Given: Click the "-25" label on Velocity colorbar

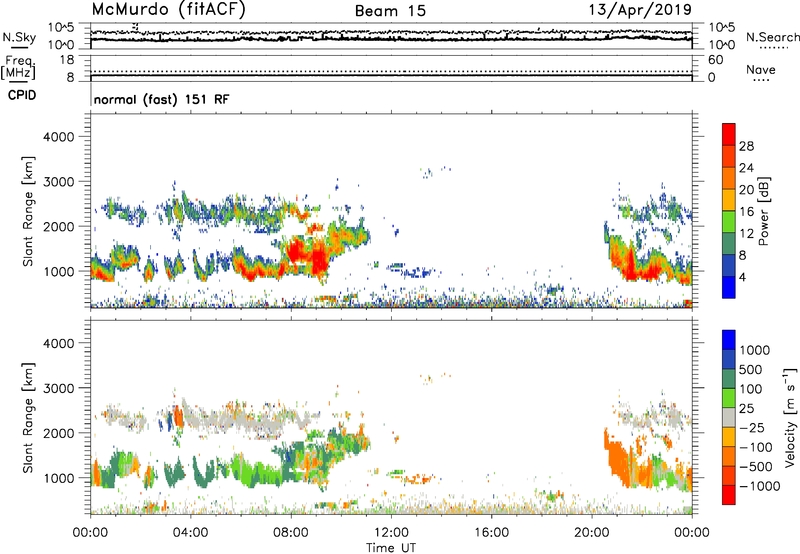Looking at the screenshot, I should [752, 428].
